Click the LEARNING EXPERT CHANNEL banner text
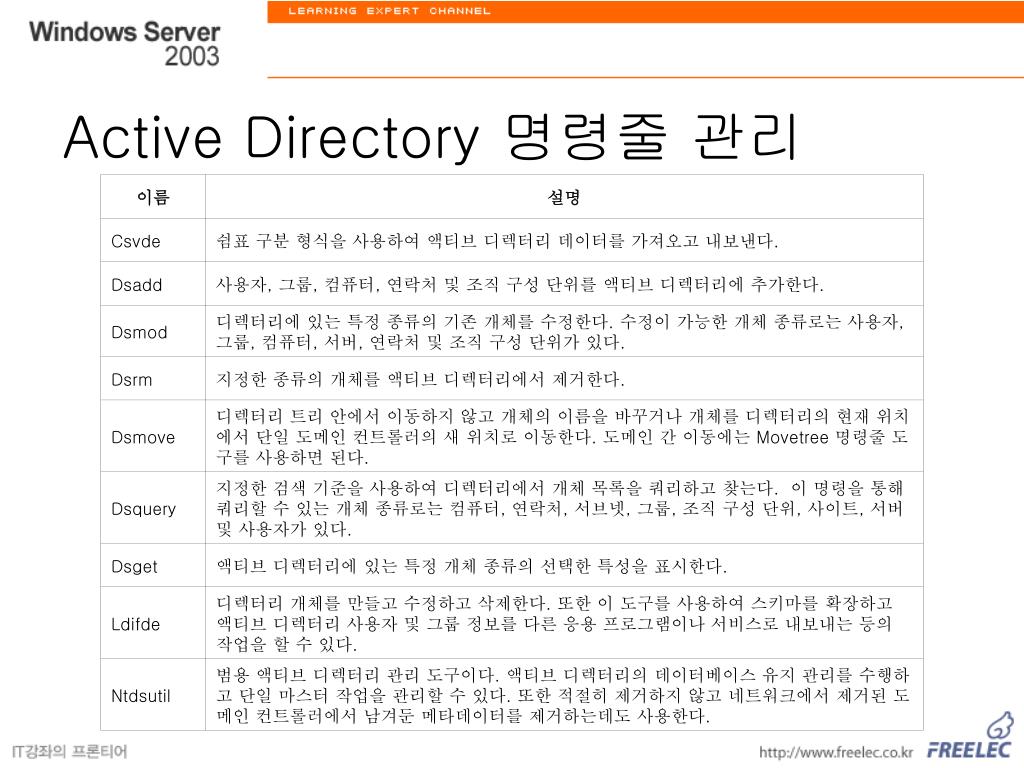1024x768 pixels. [x=389, y=11]
